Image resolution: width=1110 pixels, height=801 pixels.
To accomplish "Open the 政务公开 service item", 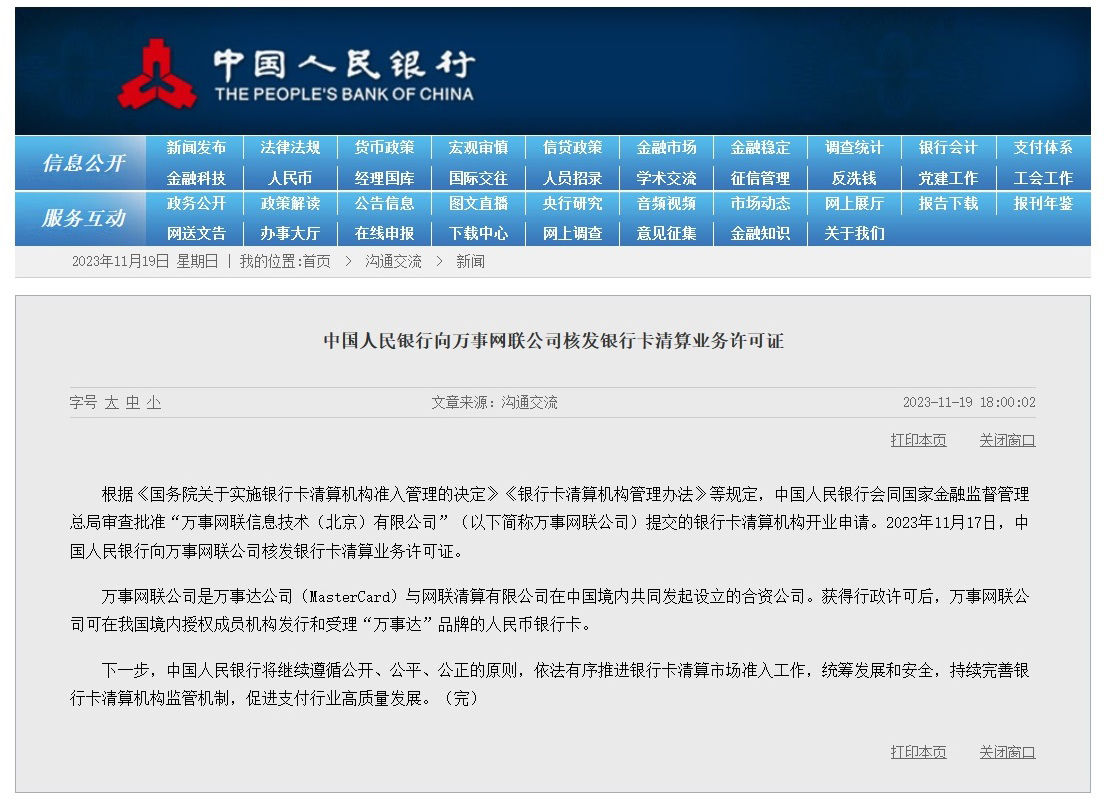I will [x=196, y=204].
